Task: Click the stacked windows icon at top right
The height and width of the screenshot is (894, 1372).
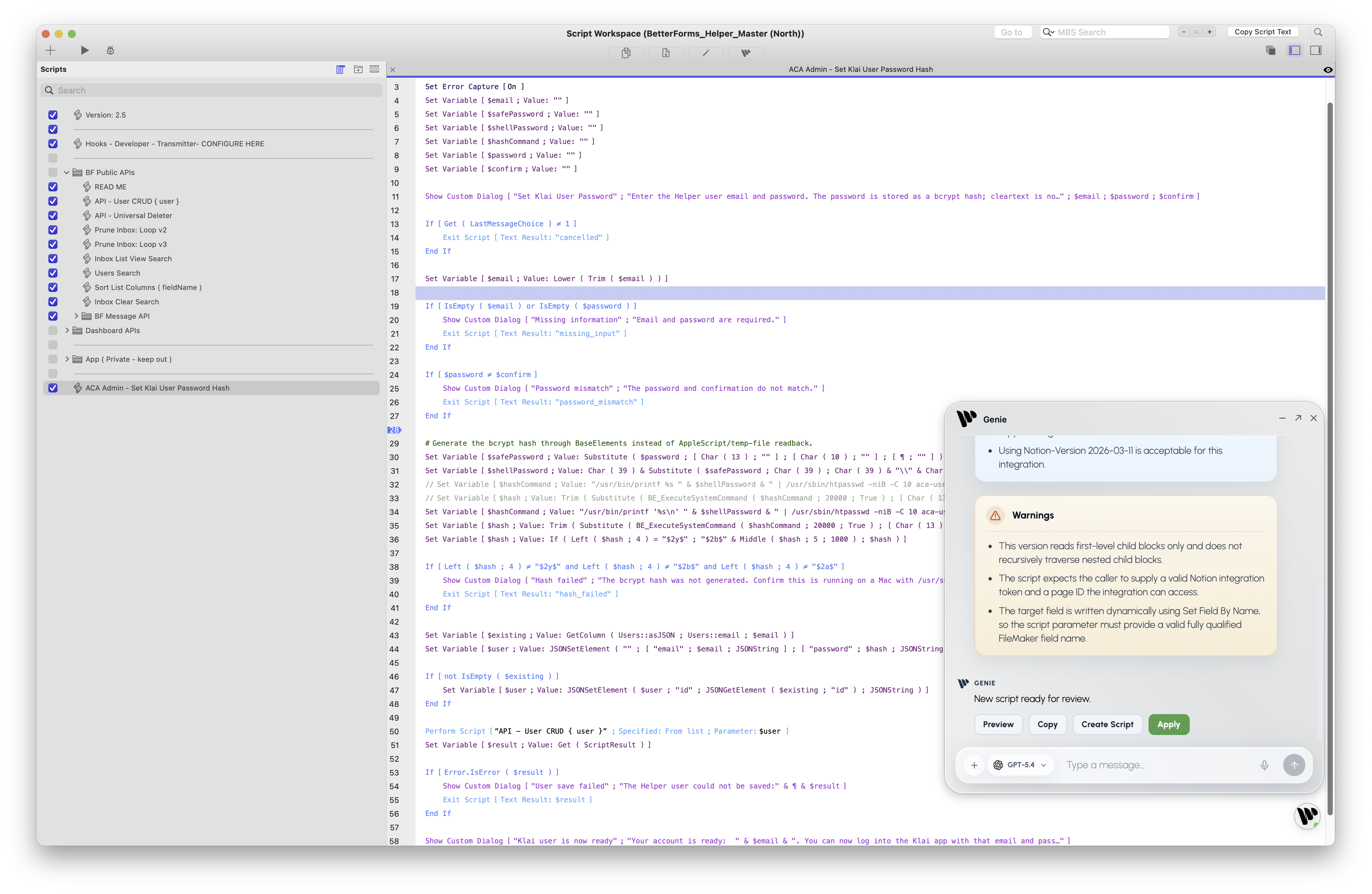Action: point(1270,51)
